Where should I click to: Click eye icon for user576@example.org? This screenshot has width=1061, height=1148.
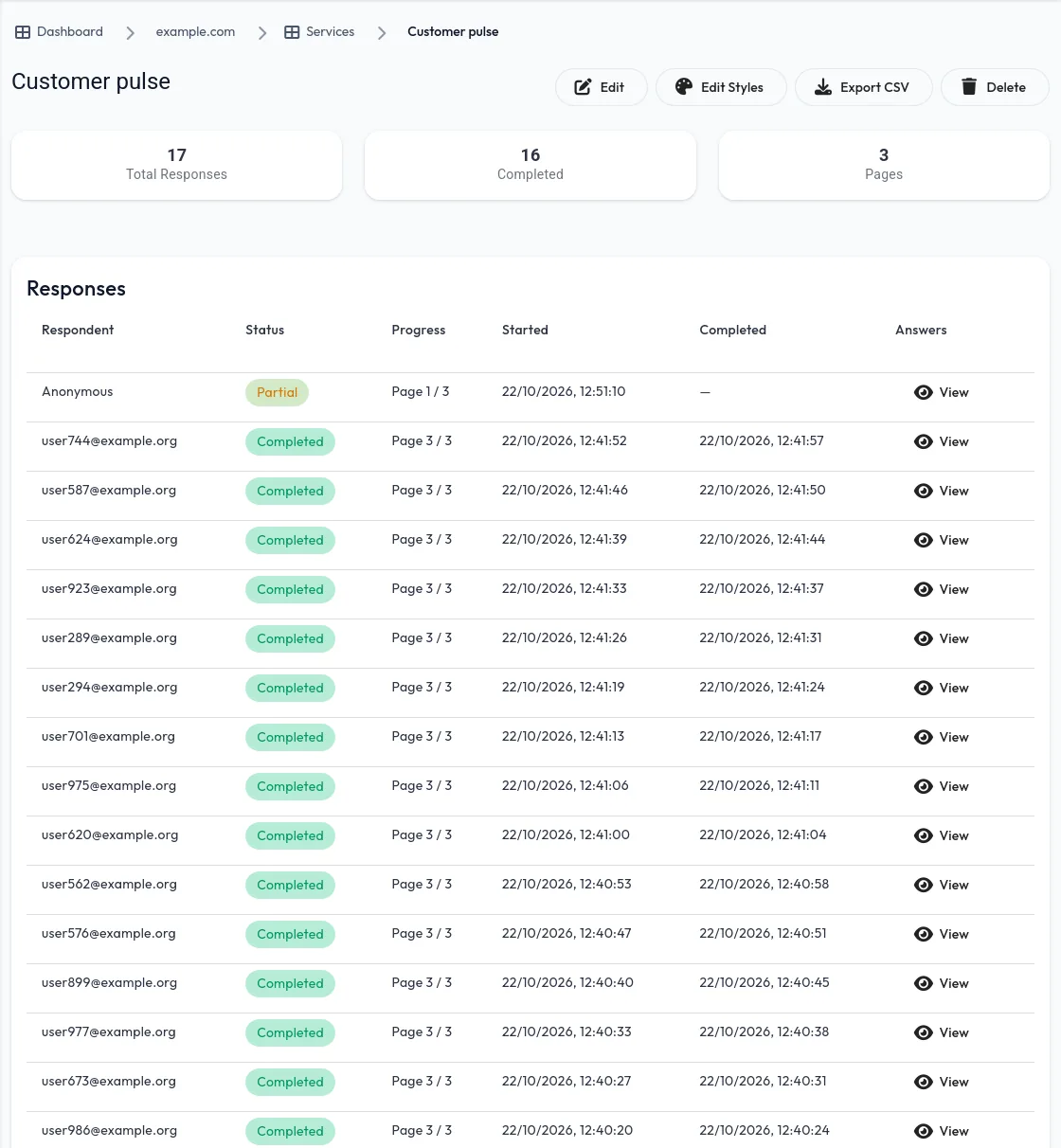924,934
